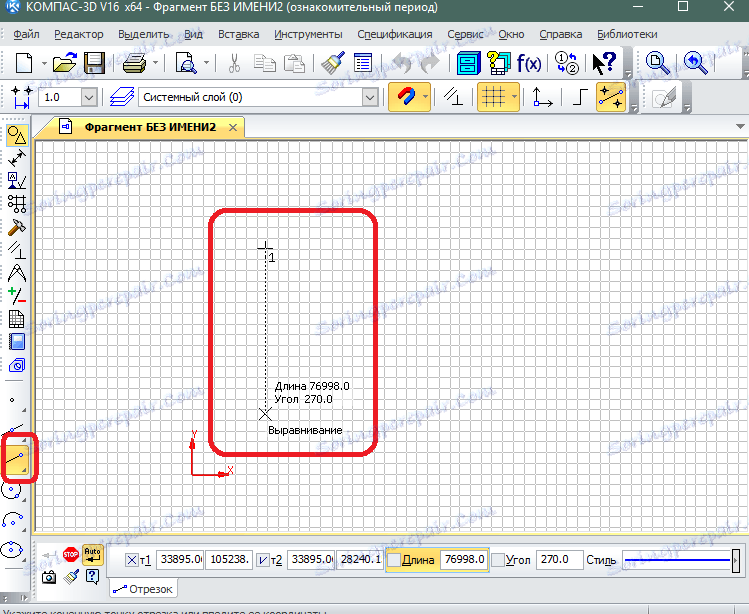This screenshot has width=749, height=614.
Task: Toggle the т1 point fix checkbox
Action: 132,560
